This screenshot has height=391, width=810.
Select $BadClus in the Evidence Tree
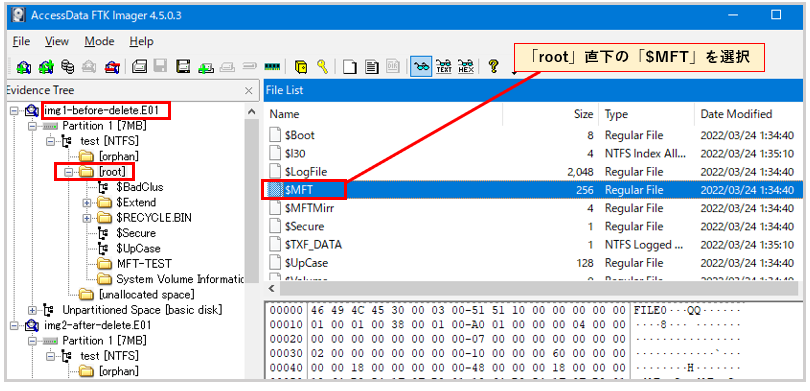click(x=140, y=187)
